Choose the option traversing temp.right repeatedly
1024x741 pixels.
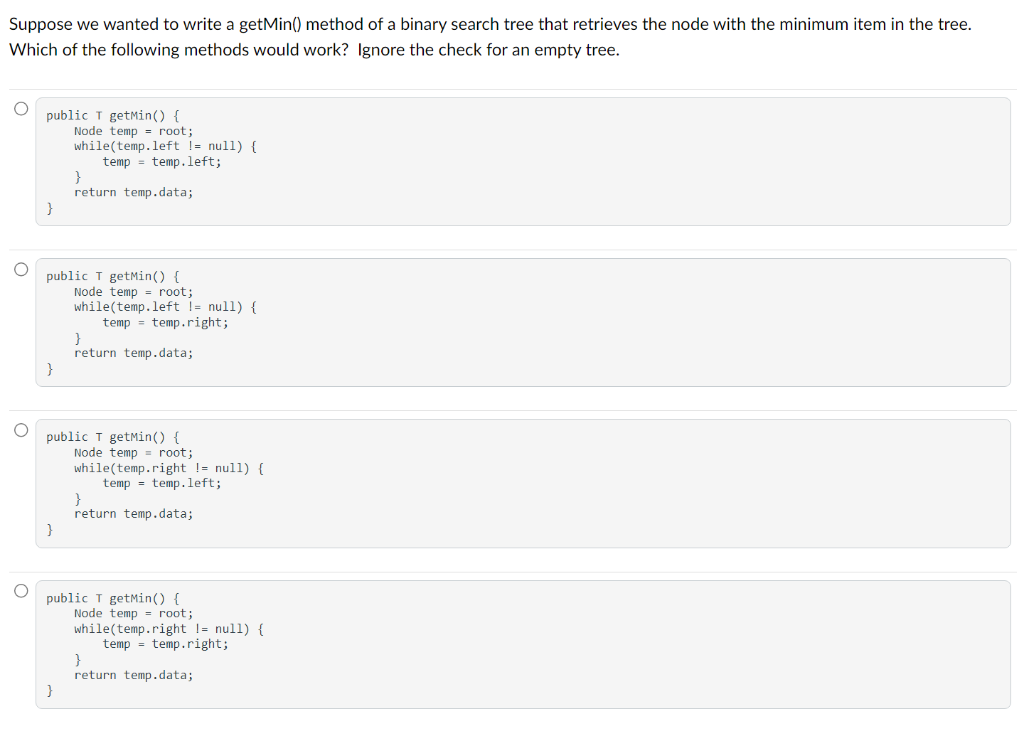524,643
